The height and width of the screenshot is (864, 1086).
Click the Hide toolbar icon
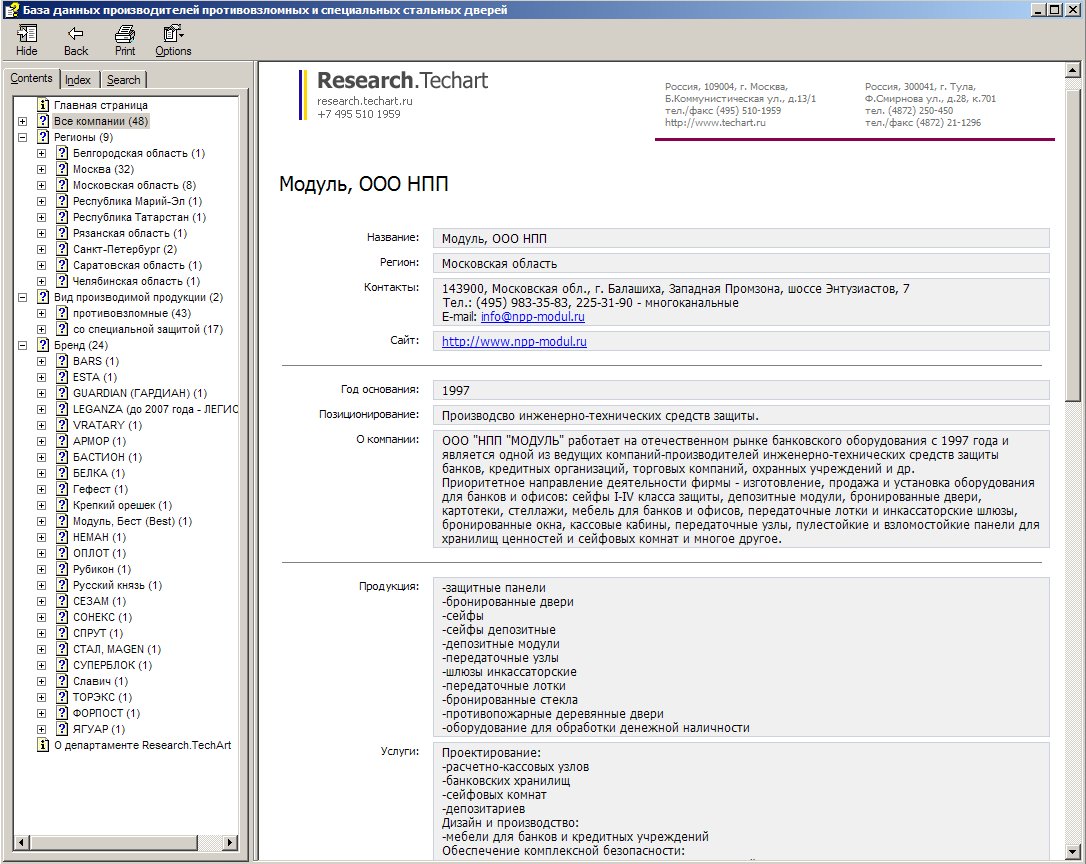click(x=27, y=34)
